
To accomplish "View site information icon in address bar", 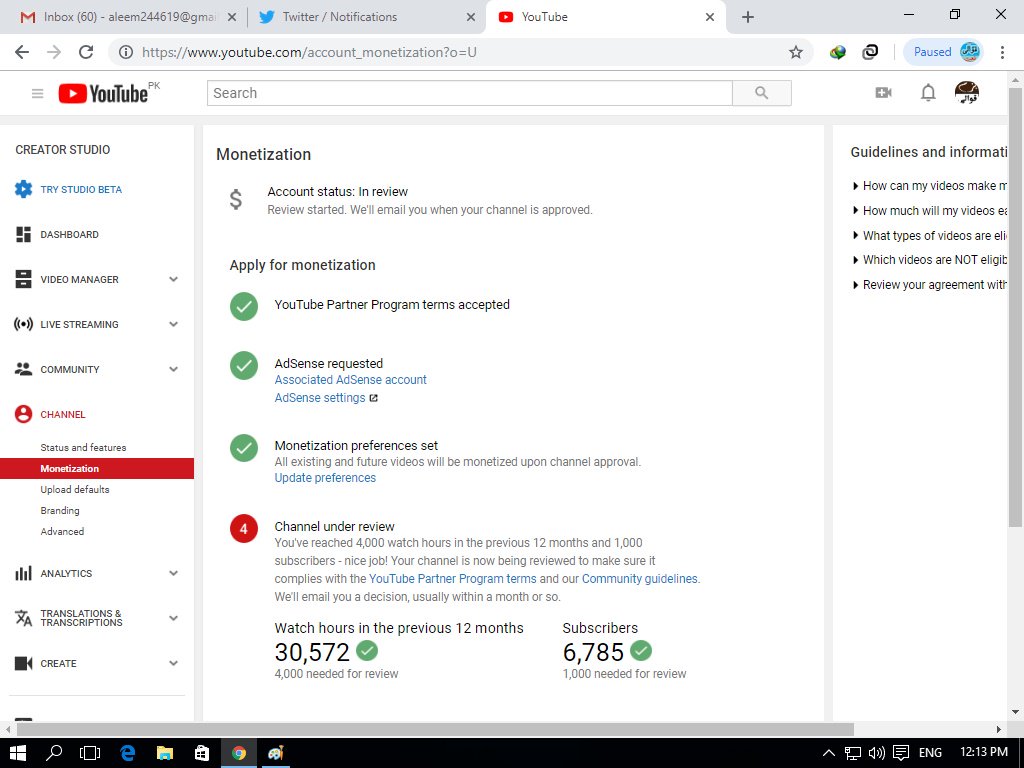I will 126,52.
